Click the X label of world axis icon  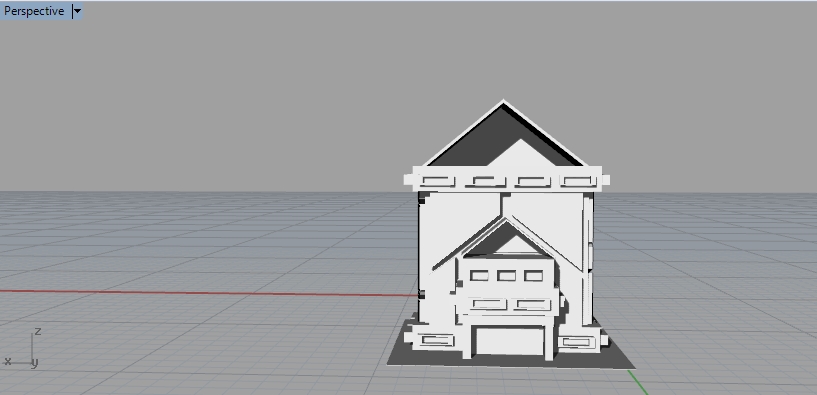[x=7, y=361]
